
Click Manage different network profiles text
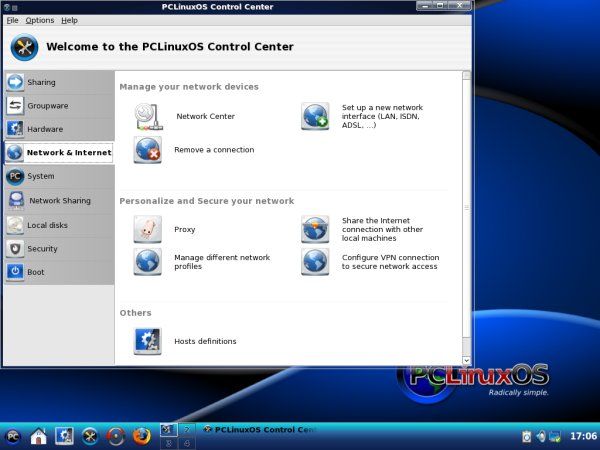coord(222,262)
